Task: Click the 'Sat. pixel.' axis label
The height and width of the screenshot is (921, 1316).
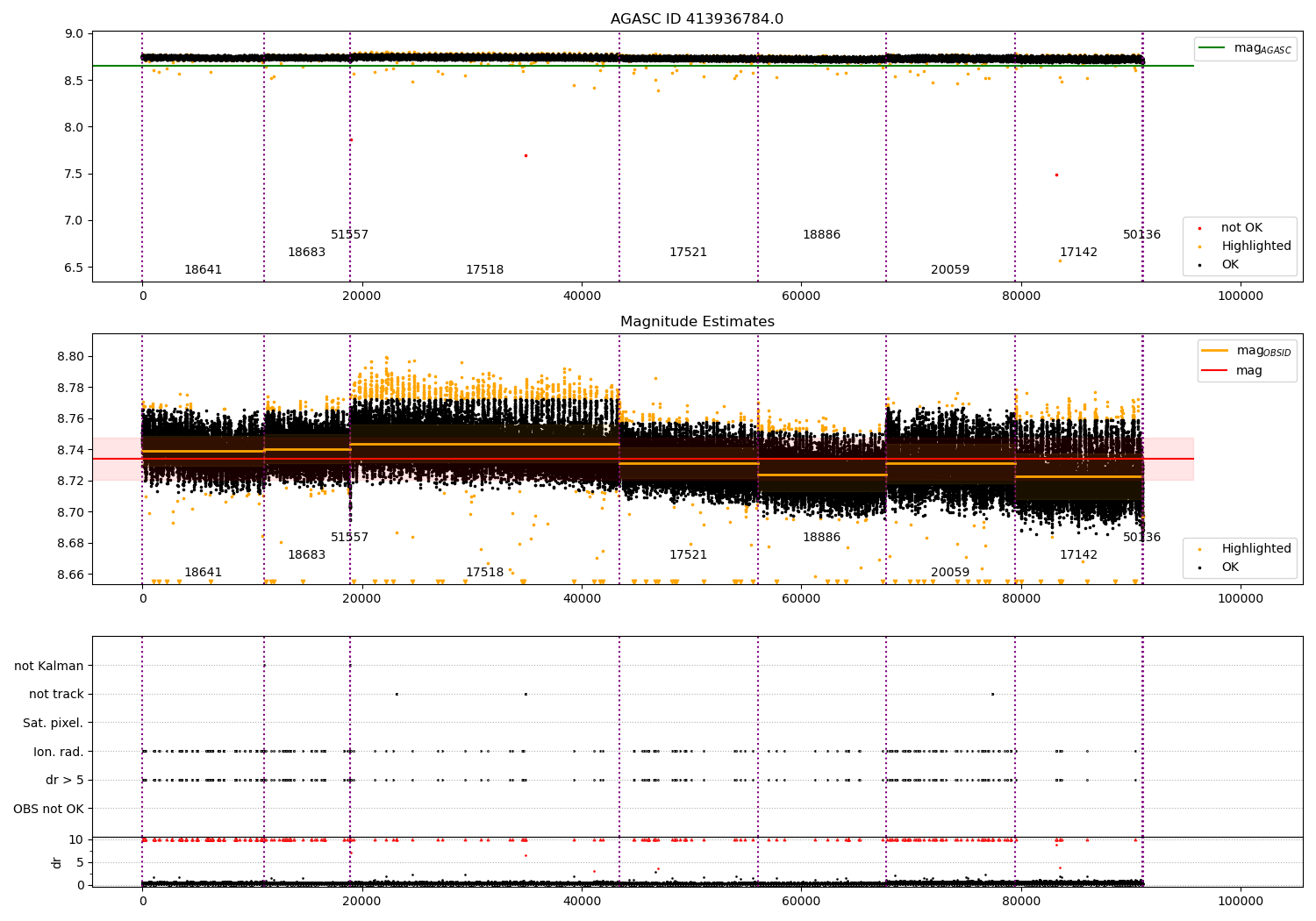Action: 54,724
